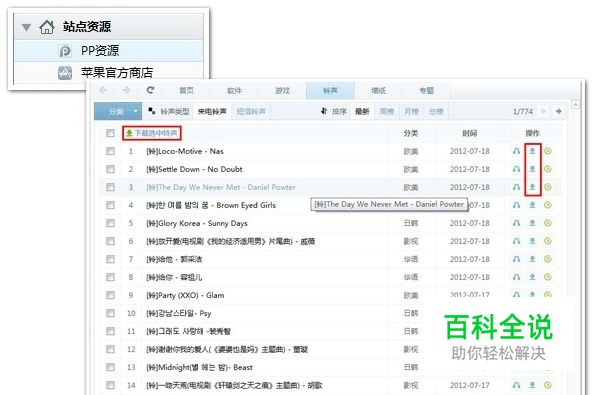This screenshot has height=395, width=600.
Task: Open the 站点资源 home icon
Action: point(47,27)
